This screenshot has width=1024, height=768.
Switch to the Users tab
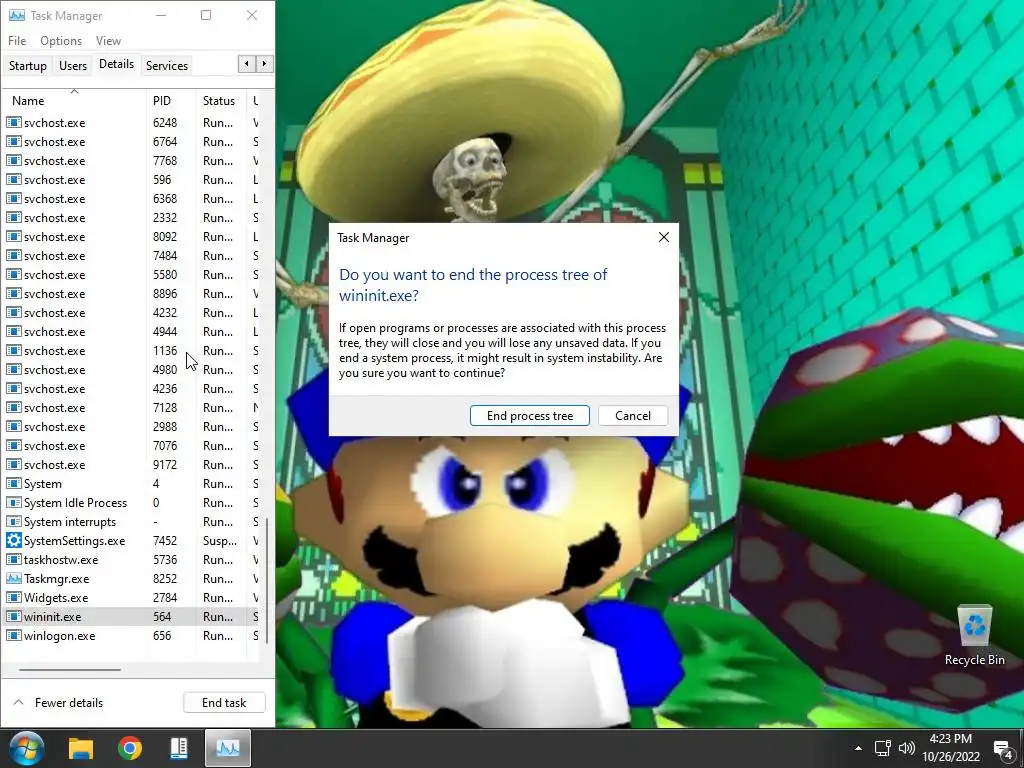coord(72,66)
